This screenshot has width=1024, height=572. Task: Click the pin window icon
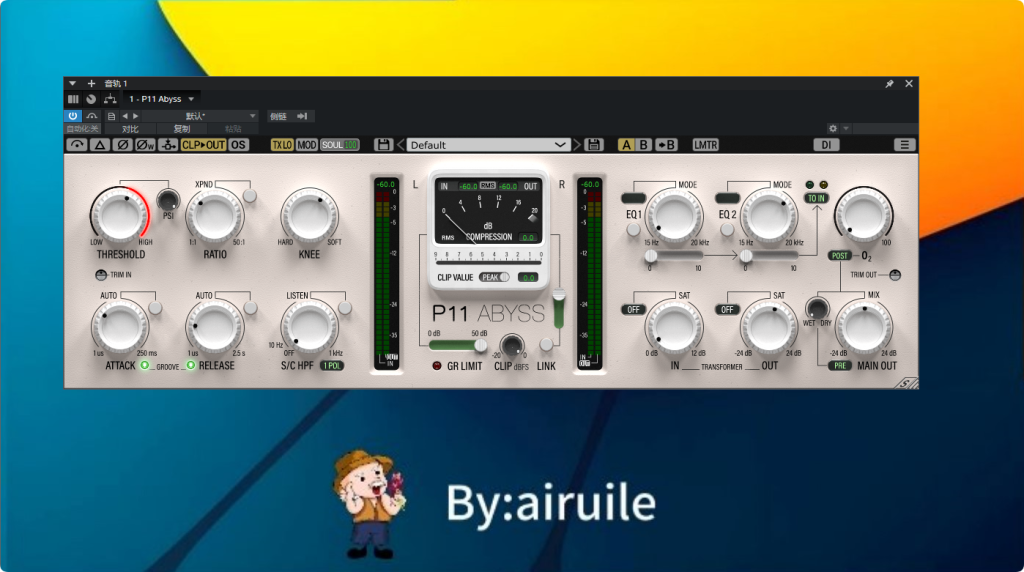point(889,84)
